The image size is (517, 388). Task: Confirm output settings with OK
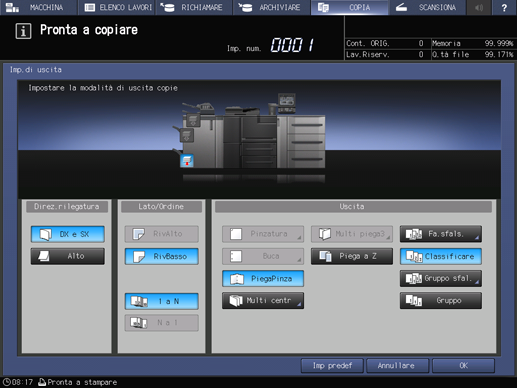coord(463,366)
